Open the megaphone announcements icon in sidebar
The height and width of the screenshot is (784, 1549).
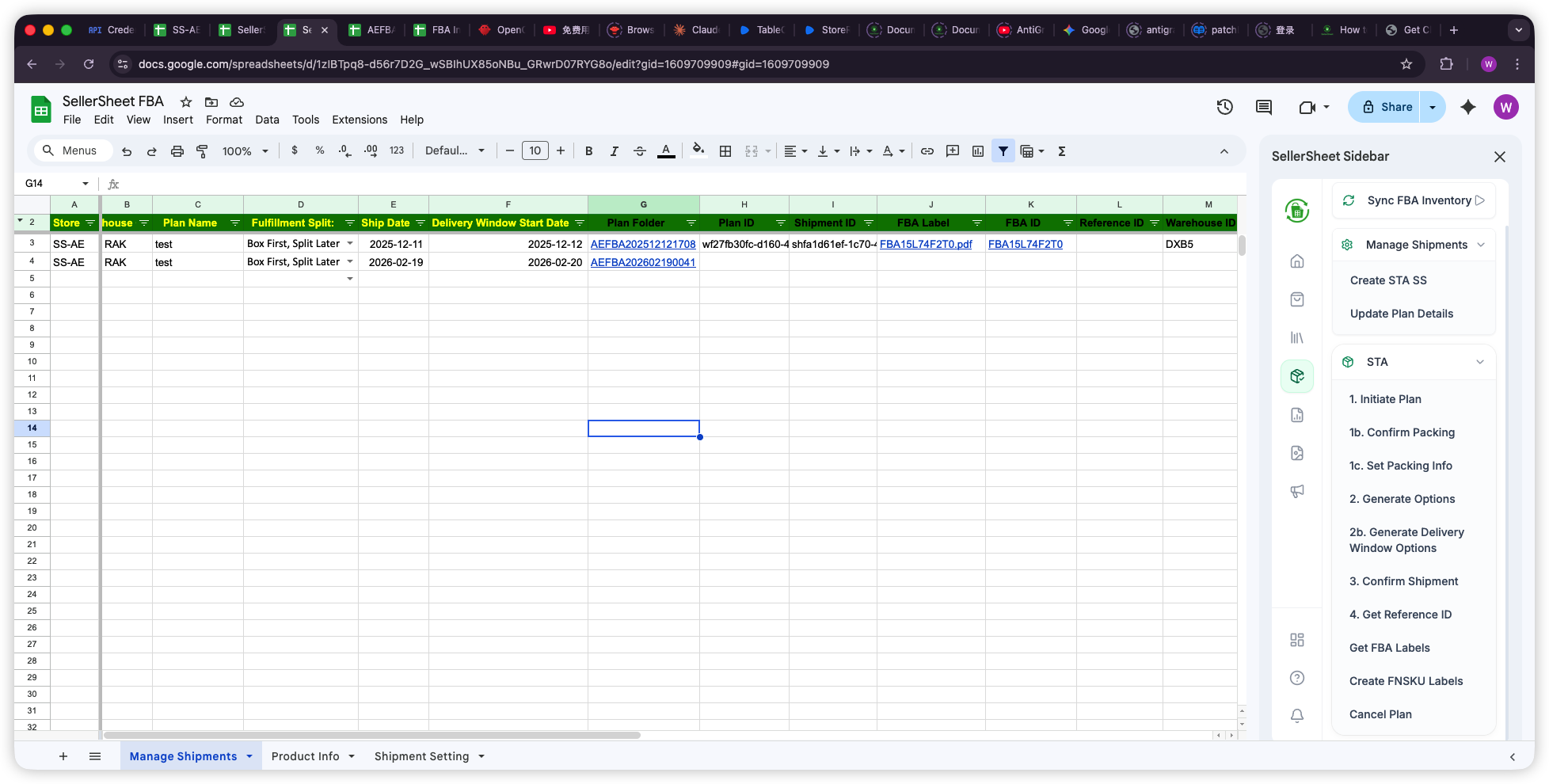[x=1296, y=491]
